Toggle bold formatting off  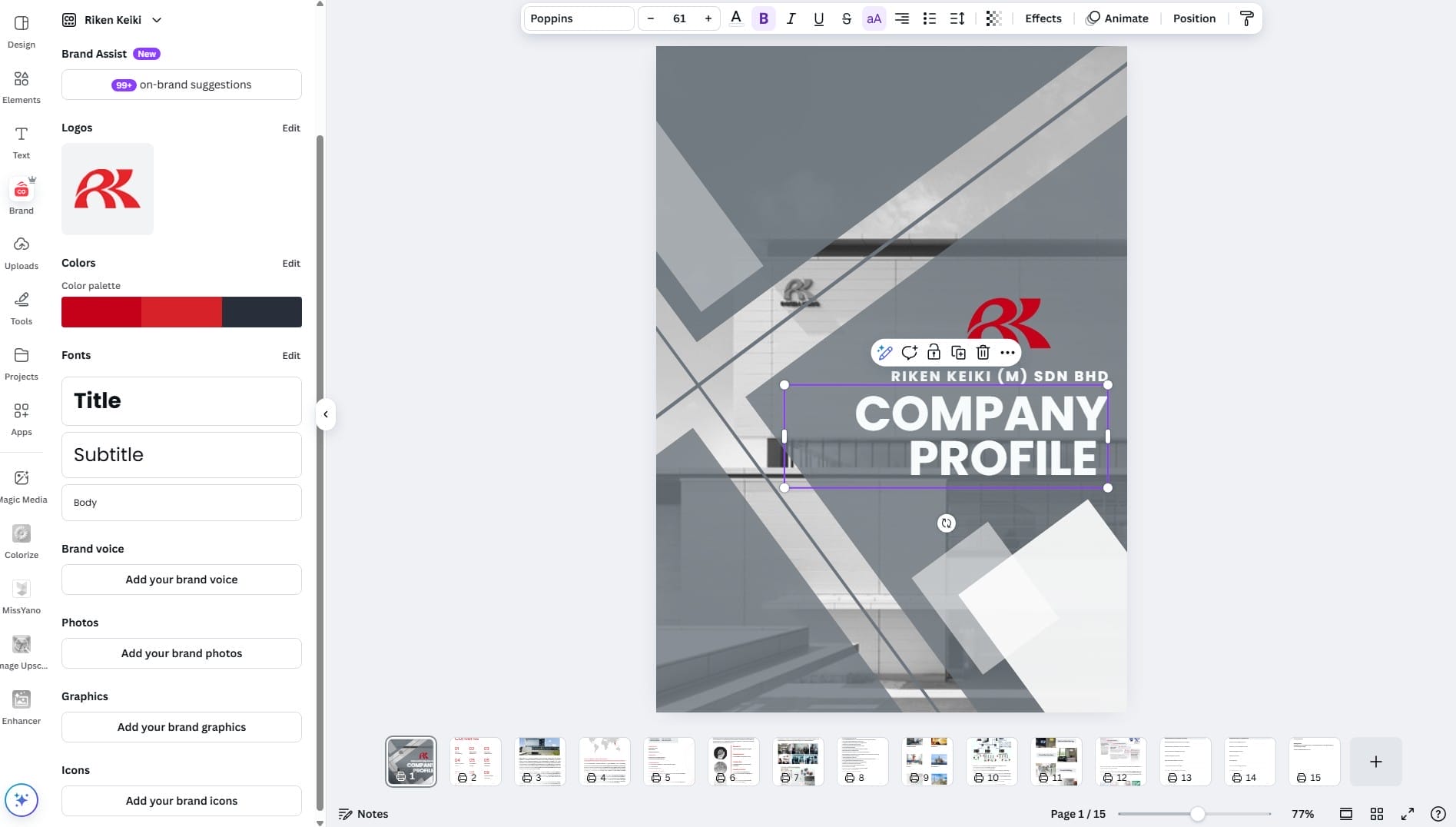tap(763, 18)
